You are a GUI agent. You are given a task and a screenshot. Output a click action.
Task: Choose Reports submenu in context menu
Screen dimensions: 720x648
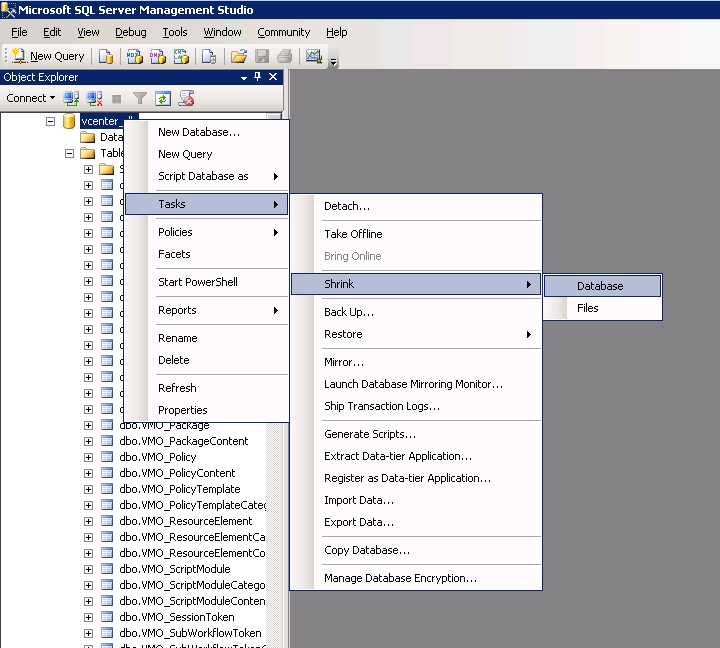coord(207,310)
